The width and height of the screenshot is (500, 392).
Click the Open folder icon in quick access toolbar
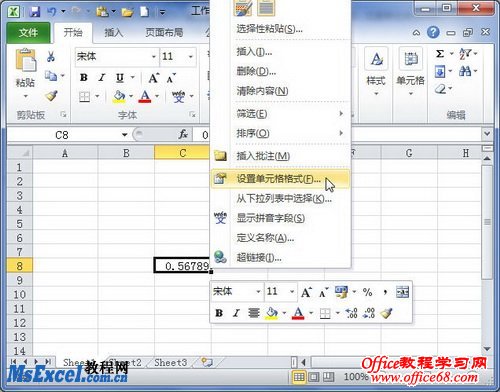point(128,12)
